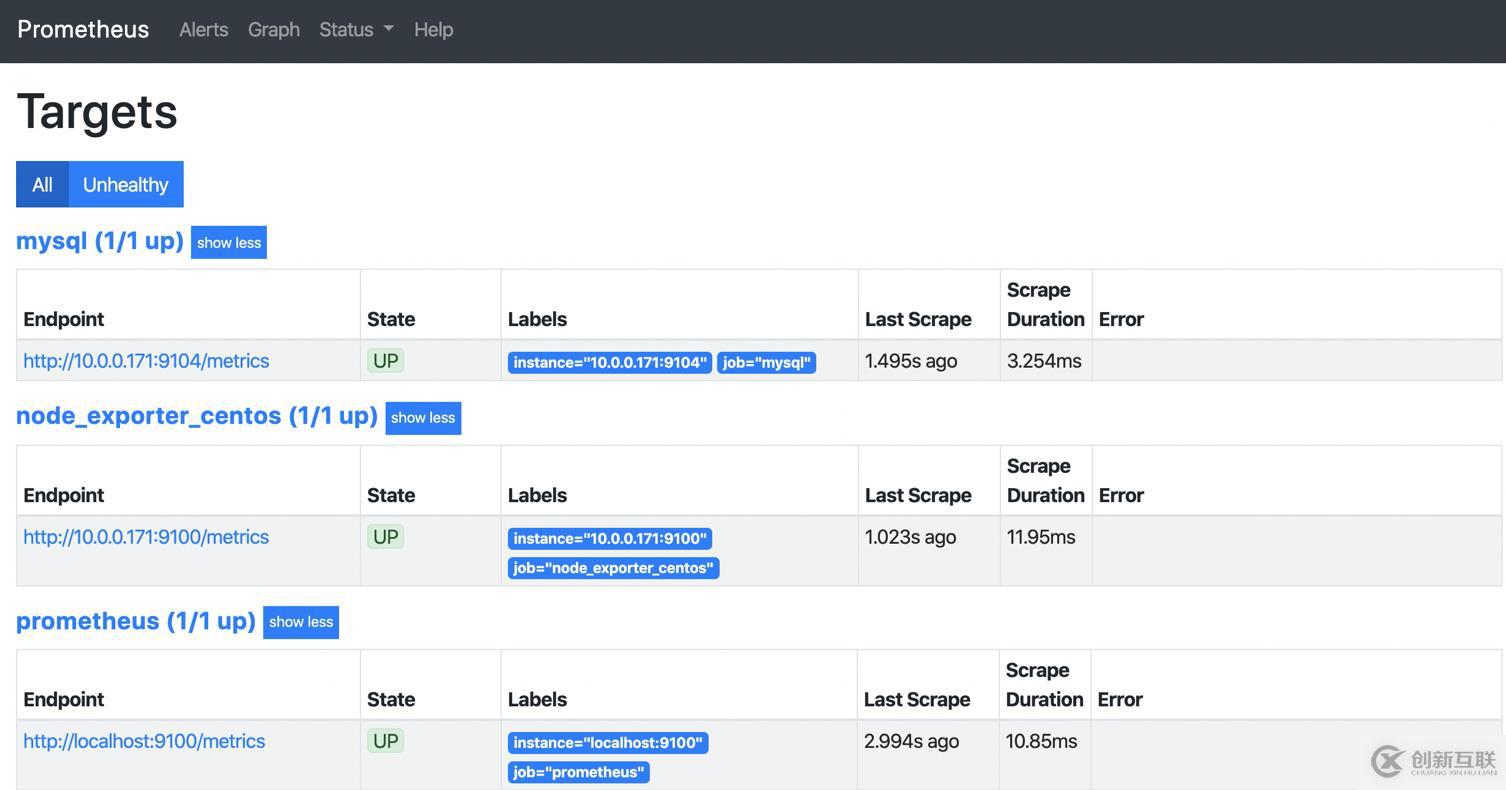Open http://10.0.0.171:9100/metrics endpoint
The height and width of the screenshot is (790, 1506).
146,537
